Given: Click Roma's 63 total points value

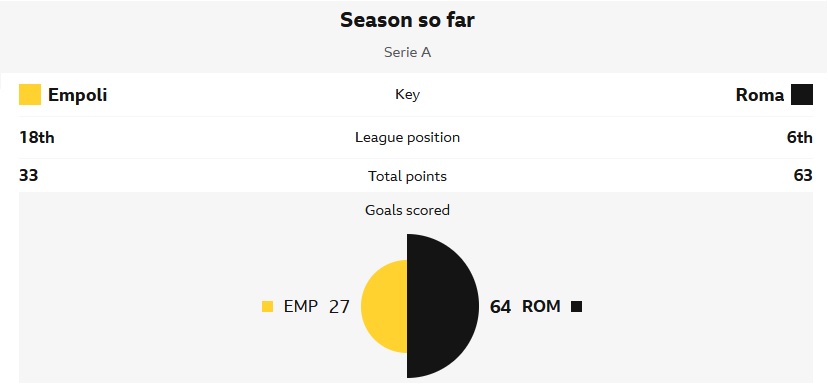Looking at the screenshot, I should (x=803, y=176).
